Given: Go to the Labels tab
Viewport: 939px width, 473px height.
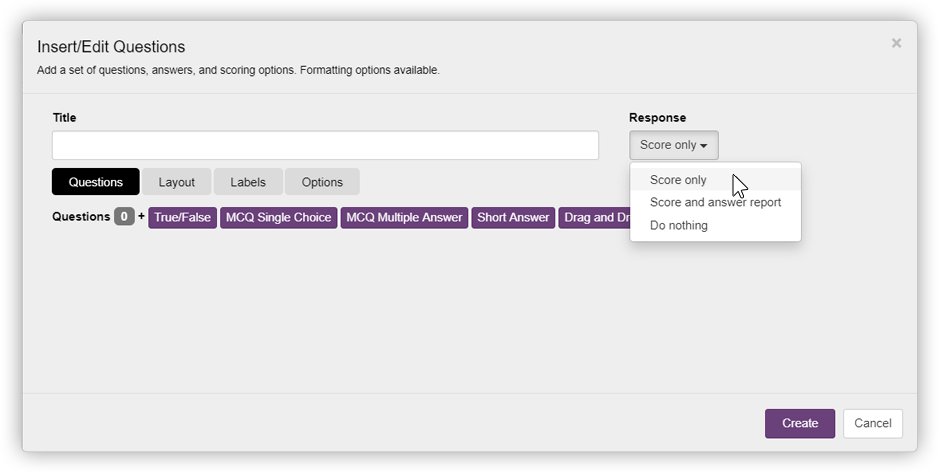Looking at the screenshot, I should click(x=248, y=182).
